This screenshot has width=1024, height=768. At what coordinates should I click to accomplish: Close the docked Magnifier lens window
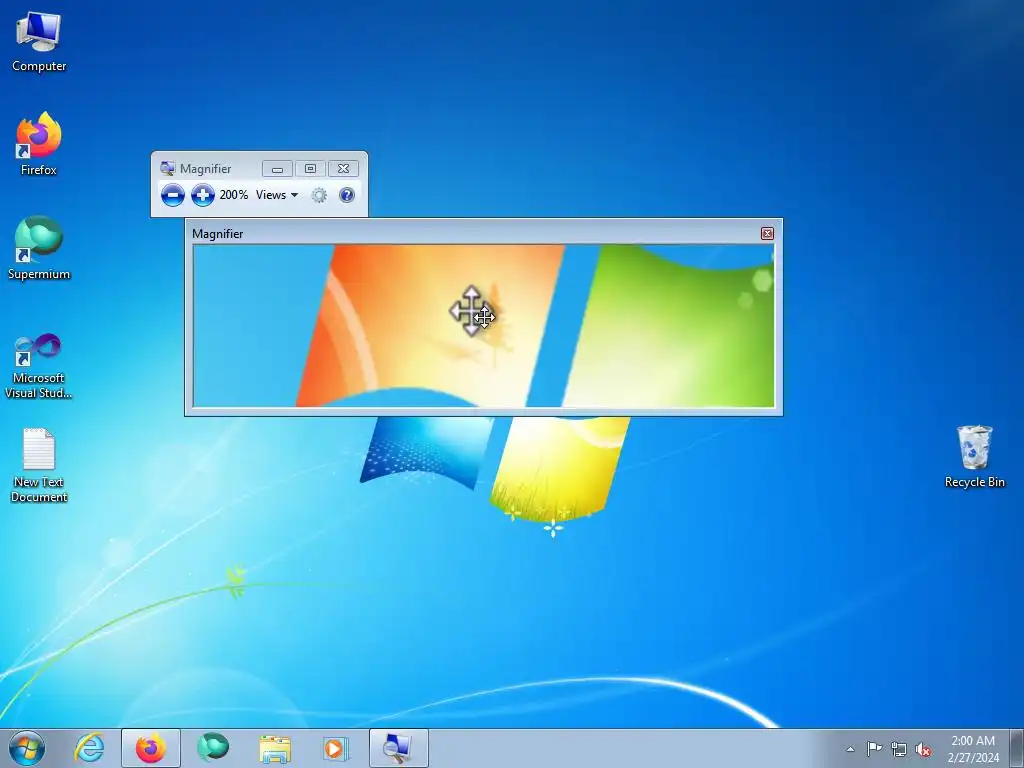tap(767, 233)
